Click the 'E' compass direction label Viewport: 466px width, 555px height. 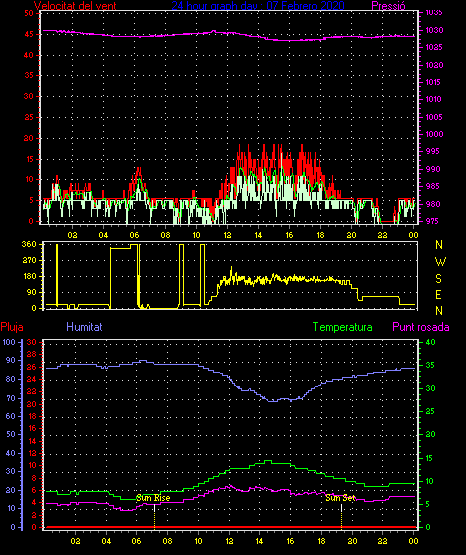pyautogui.click(x=438, y=295)
